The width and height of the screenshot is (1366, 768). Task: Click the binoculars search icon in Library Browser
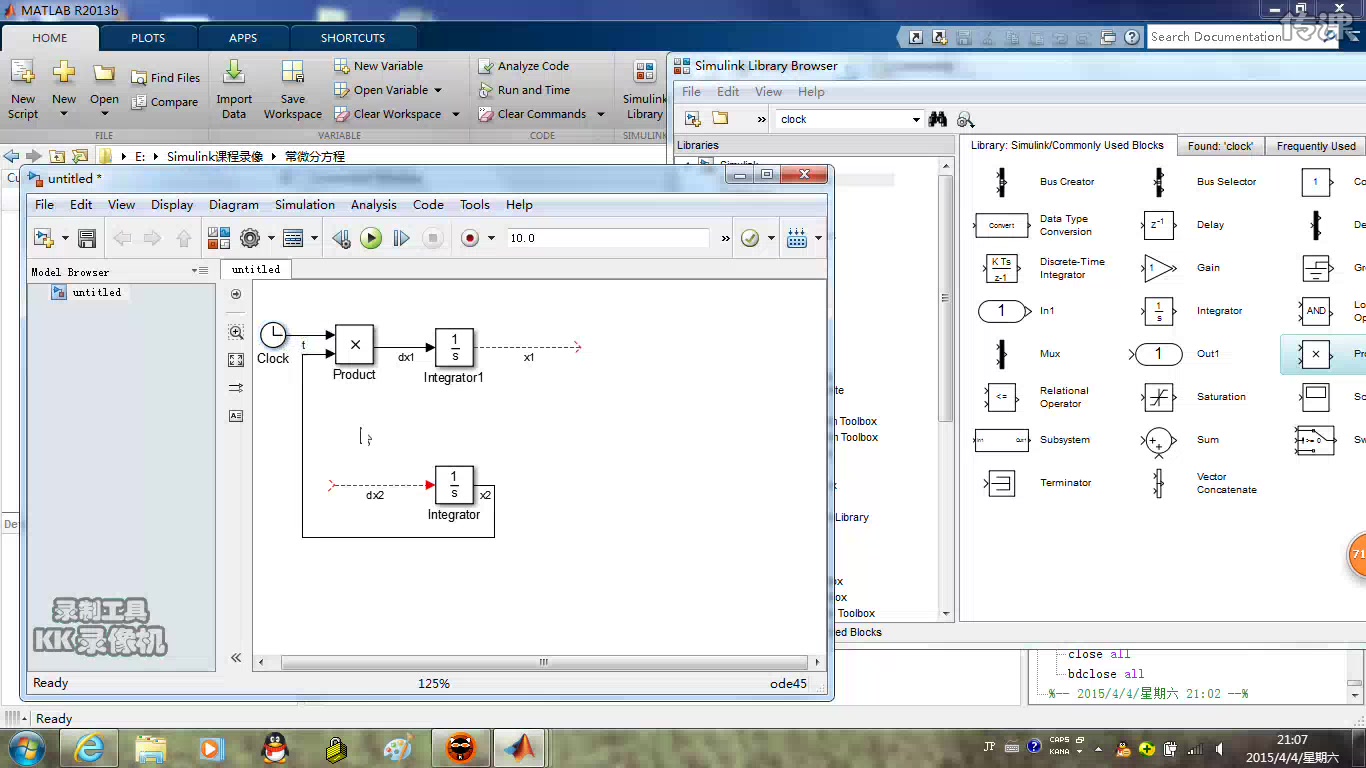pyautogui.click(x=937, y=119)
